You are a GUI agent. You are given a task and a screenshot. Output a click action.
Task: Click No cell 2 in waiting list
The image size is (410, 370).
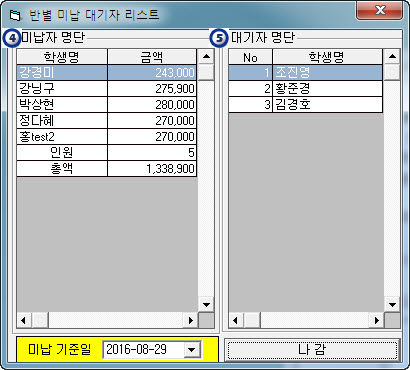250,88
